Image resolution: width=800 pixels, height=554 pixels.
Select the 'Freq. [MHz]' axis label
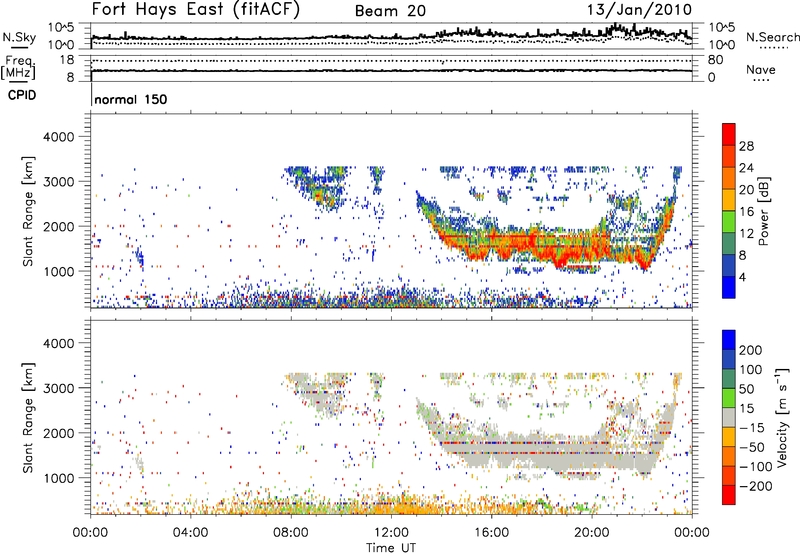[x=18, y=67]
